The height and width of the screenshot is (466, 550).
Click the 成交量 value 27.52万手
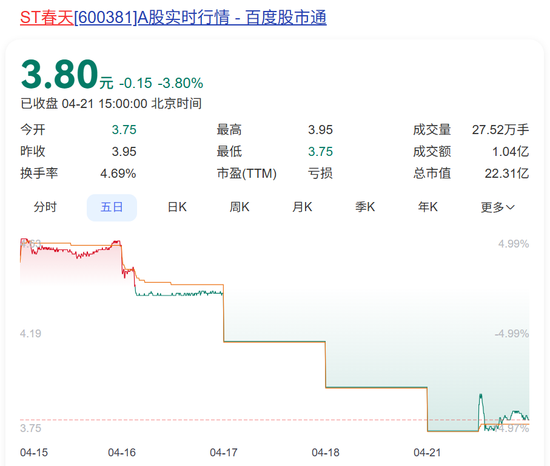pyautogui.click(x=500, y=130)
